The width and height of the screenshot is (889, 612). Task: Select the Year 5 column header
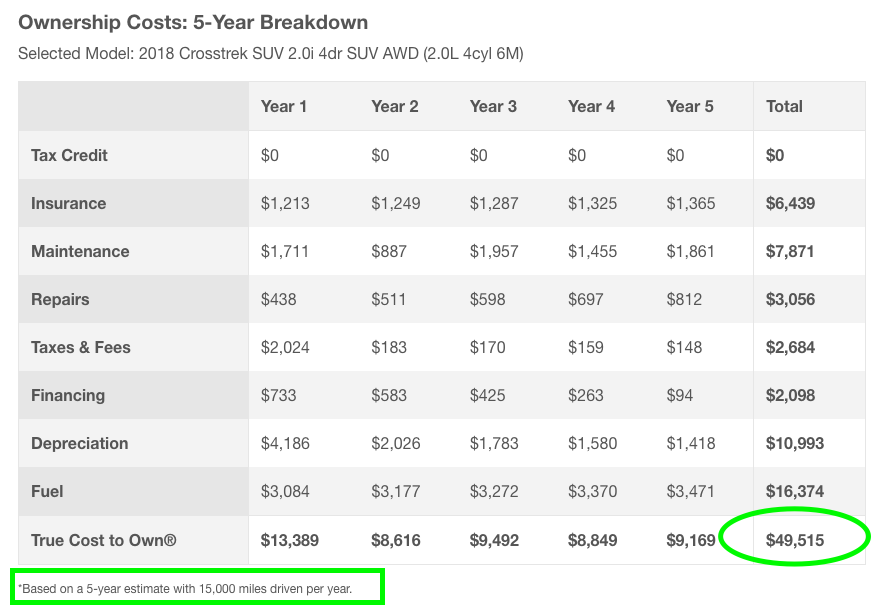pos(690,106)
